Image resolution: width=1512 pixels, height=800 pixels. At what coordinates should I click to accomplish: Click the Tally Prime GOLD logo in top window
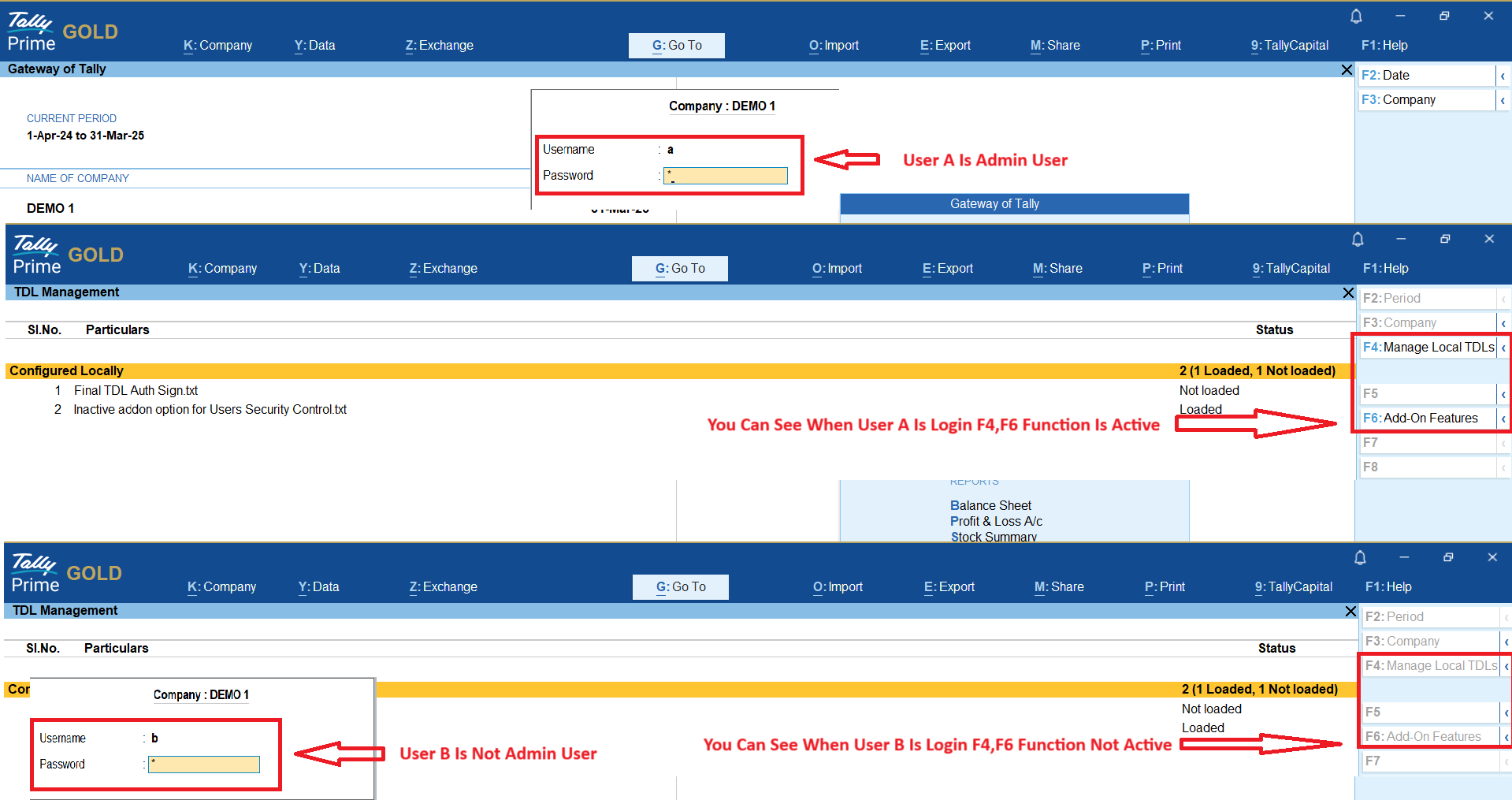click(63, 32)
